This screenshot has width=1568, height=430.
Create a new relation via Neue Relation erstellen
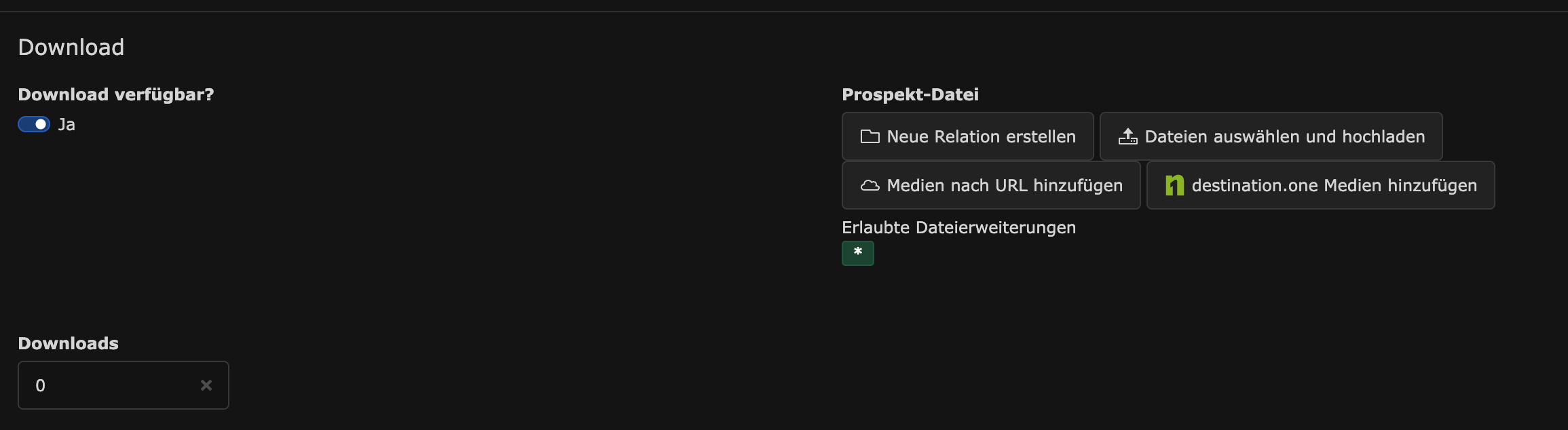coord(967,136)
